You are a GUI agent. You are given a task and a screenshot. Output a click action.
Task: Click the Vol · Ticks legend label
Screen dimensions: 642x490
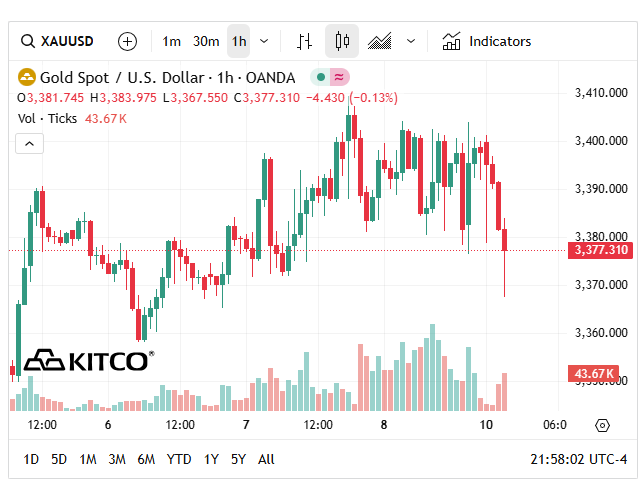click(47, 119)
